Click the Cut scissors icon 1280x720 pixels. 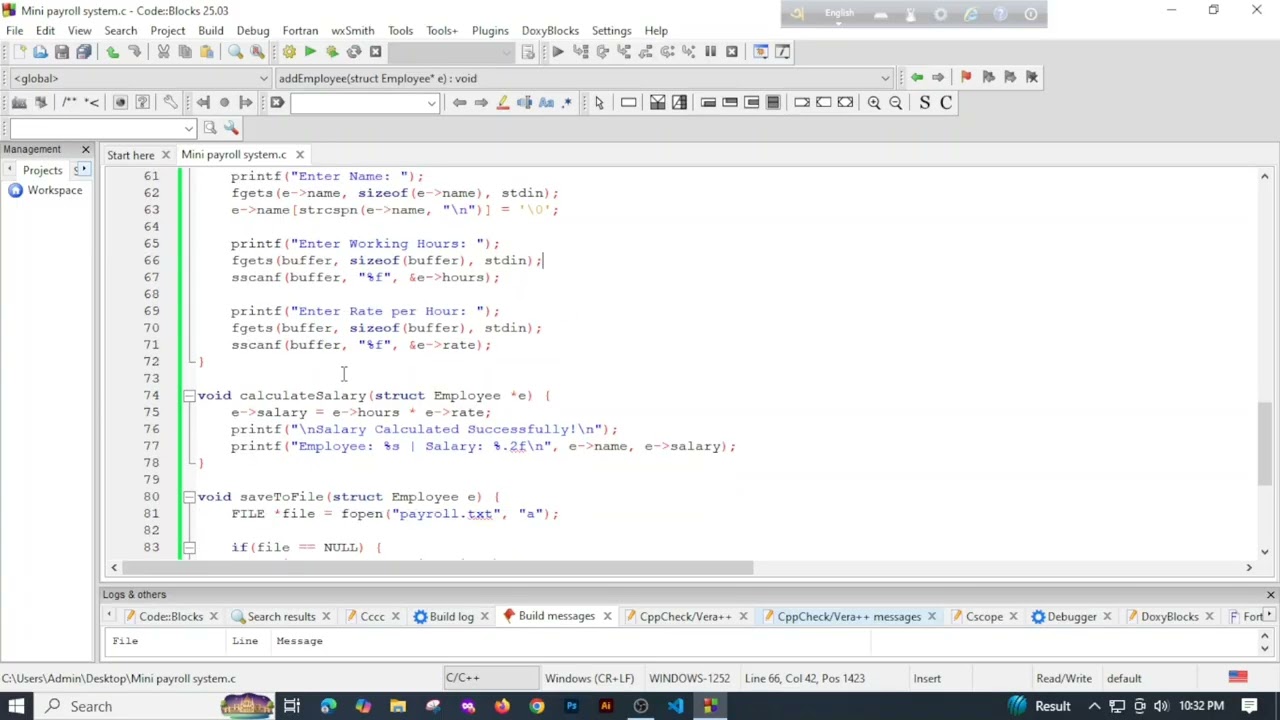(163, 52)
